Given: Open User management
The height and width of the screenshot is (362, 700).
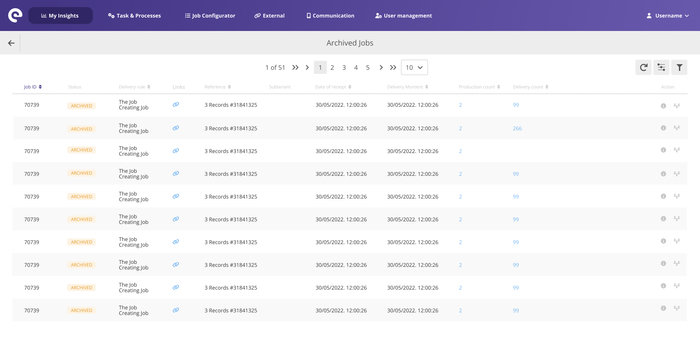Looking at the screenshot, I should pyautogui.click(x=404, y=16).
